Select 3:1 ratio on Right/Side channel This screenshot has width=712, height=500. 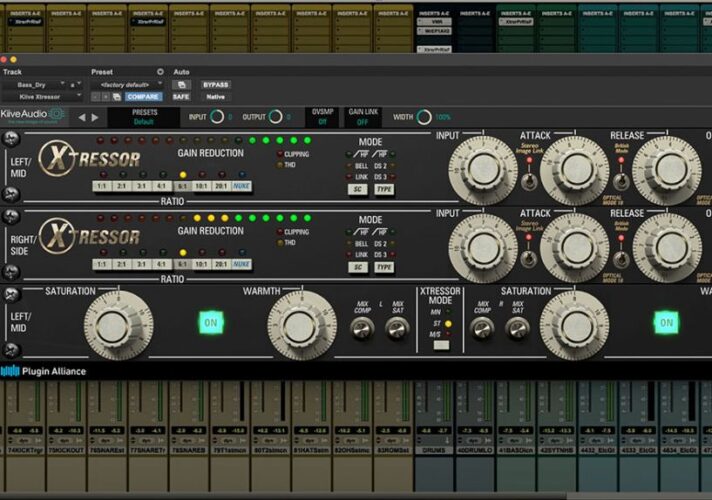(142, 264)
